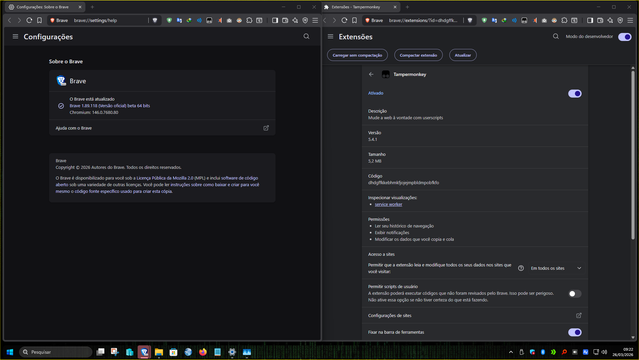The height and width of the screenshot is (360, 639).
Task: Reload the Configurações window page
Action: pyautogui.click(x=29, y=20)
